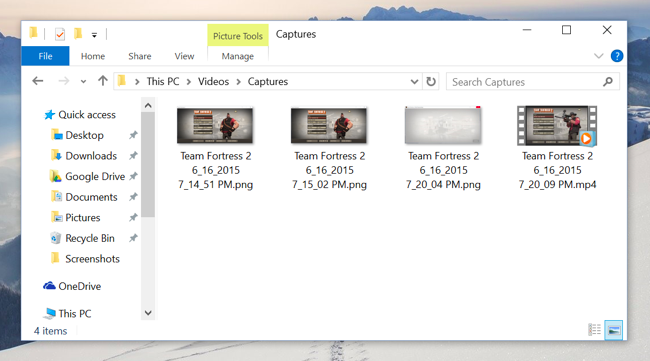Expand the address bar history dropdown
The width and height of the screenshot is (650, 361).
(x=414, y=82)
